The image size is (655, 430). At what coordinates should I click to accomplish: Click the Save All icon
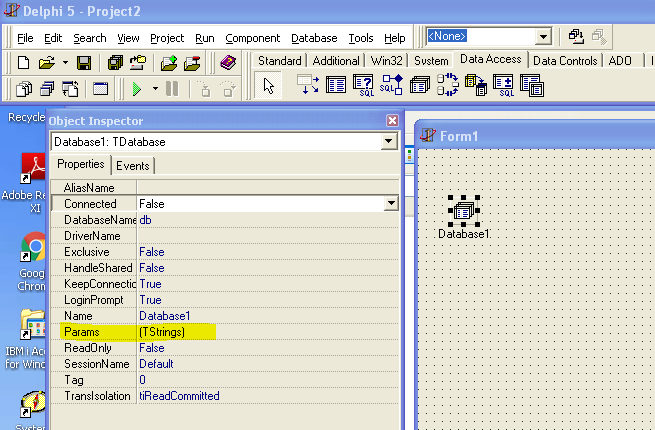coord(115,63)
